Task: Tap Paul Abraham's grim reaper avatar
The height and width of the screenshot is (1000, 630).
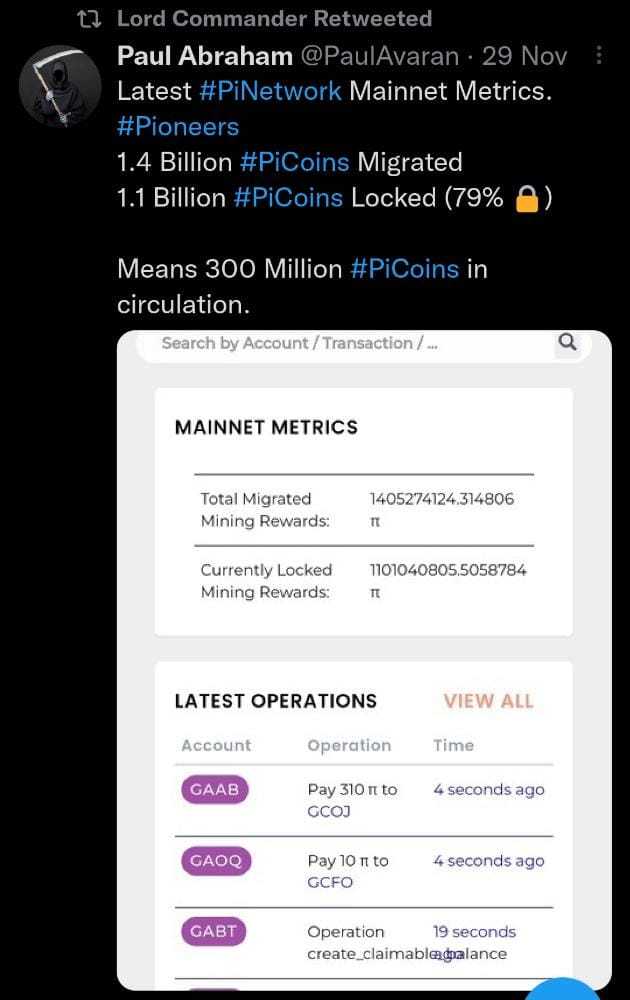Action: point(60,87)
